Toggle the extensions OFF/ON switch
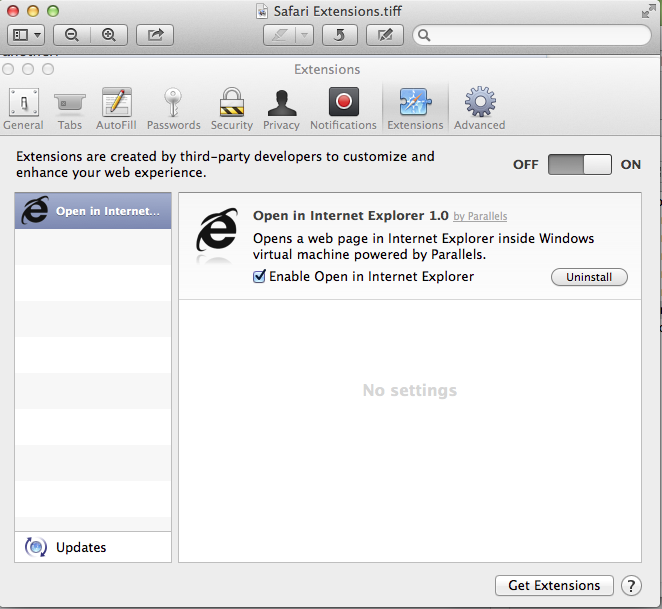This screenshot has height=609, width=662. coord(580,164)
